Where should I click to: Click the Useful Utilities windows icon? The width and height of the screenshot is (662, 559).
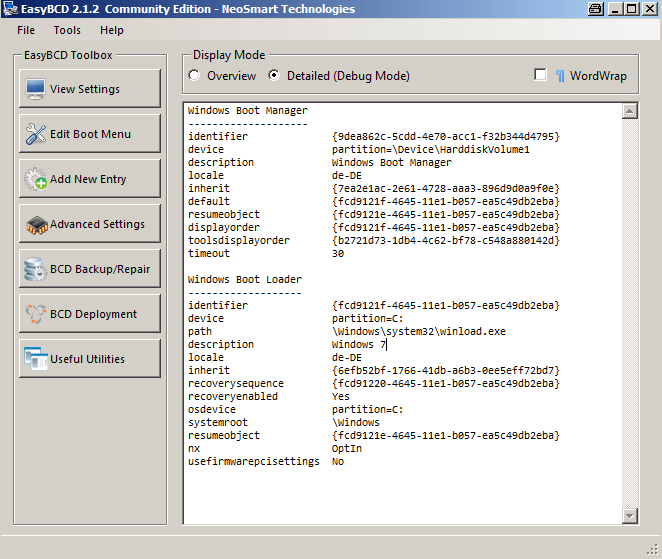pos(35,358)
